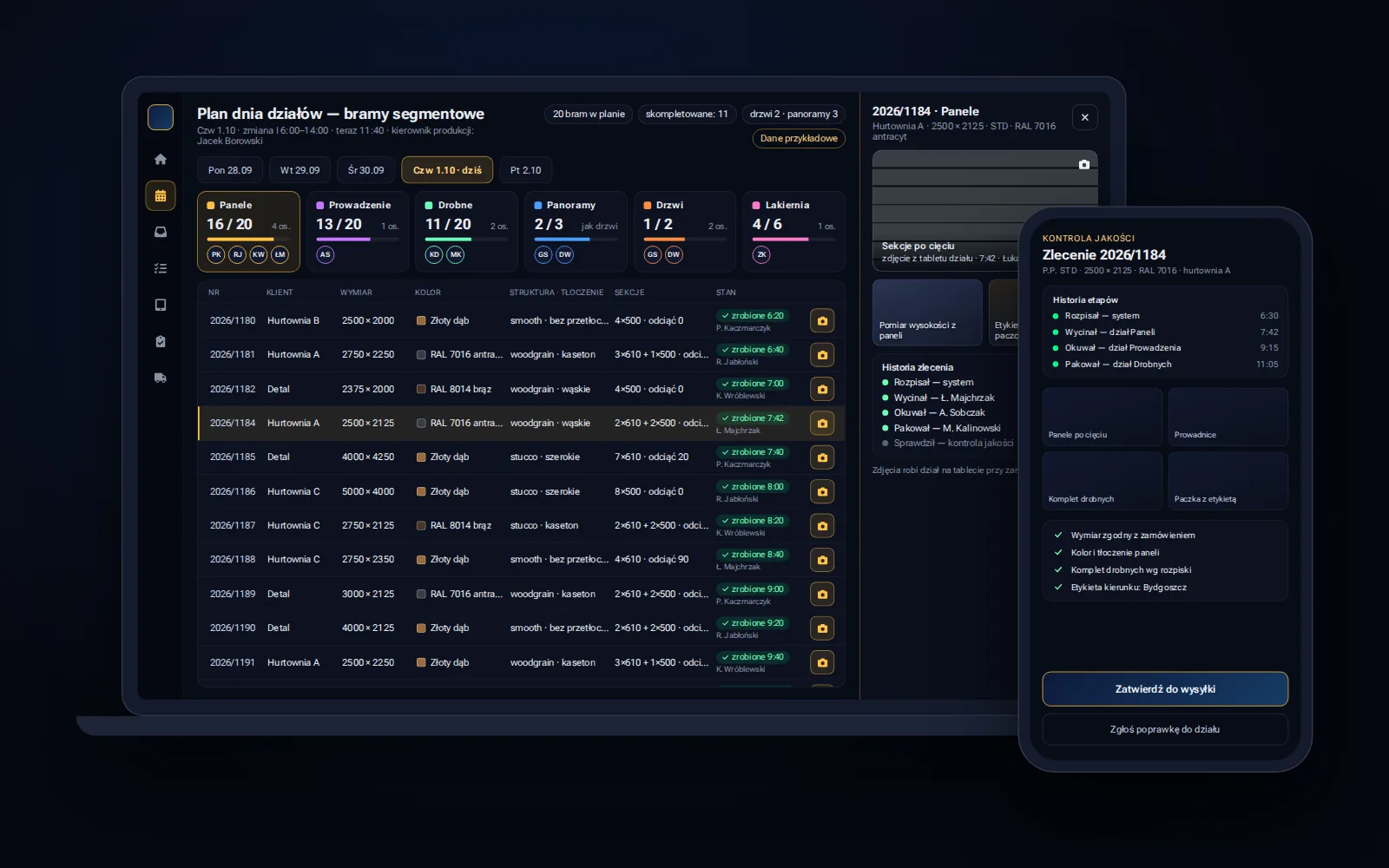Open photo camera for order 2026/1191
The width and height of the screenshot is (1389, 868).
(x=822, y=662)
